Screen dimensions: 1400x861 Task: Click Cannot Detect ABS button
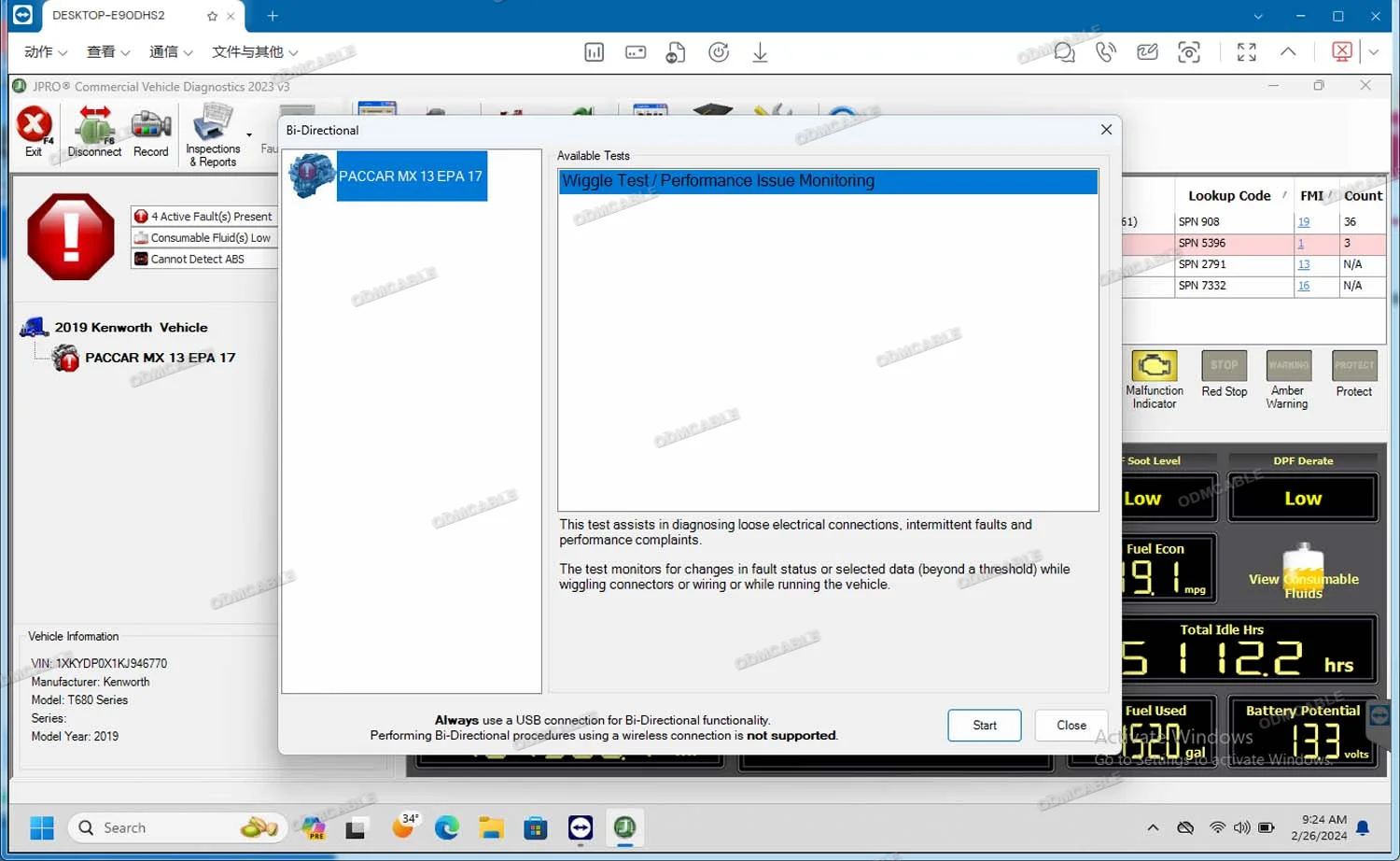point(204,260)
